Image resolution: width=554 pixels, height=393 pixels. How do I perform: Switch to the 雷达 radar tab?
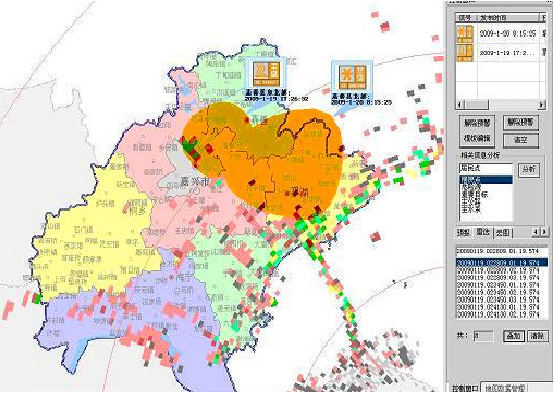click(x=483, y=232)
